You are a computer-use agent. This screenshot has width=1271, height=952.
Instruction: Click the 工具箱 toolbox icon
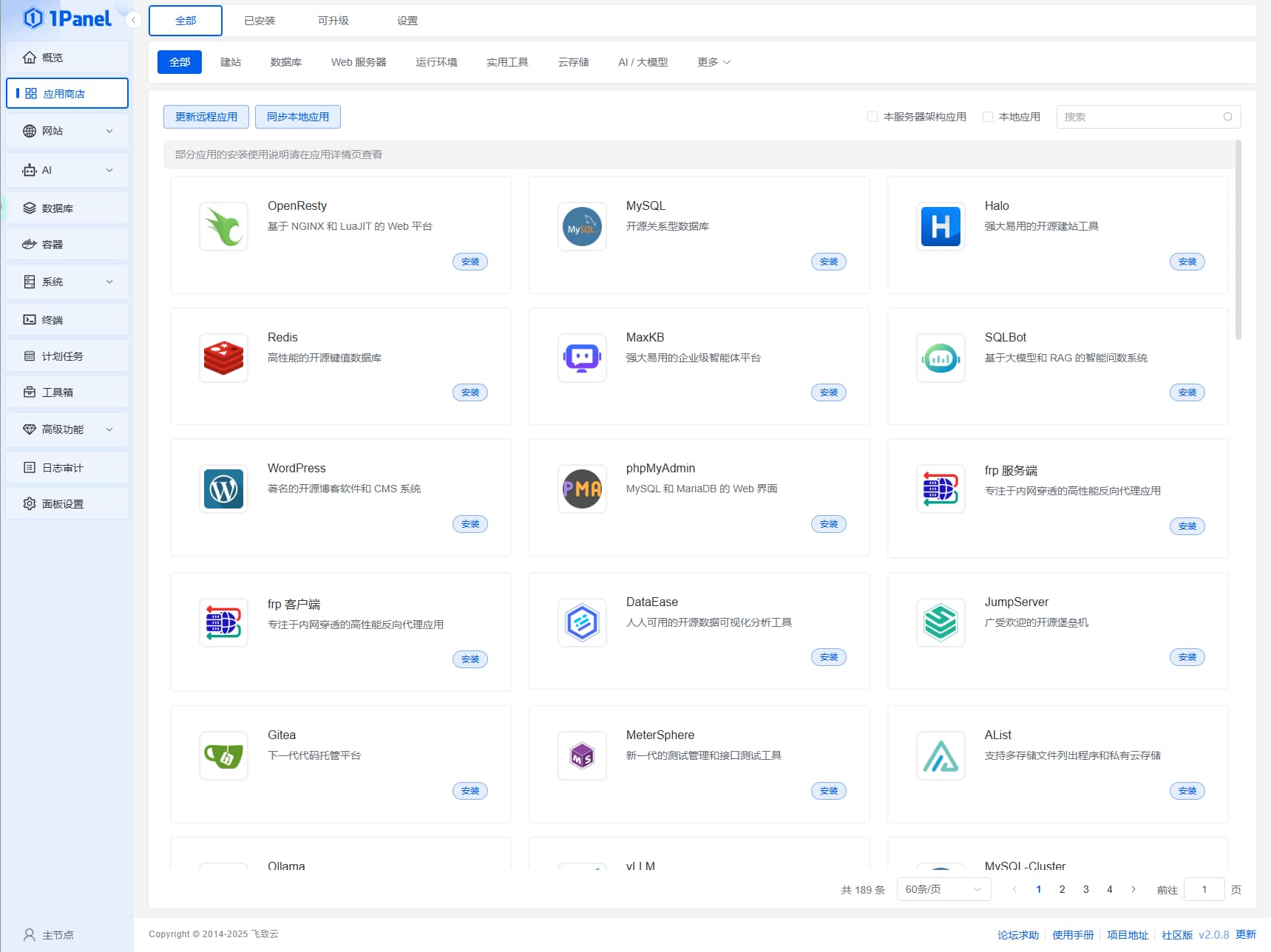click(x=30, y=392)
